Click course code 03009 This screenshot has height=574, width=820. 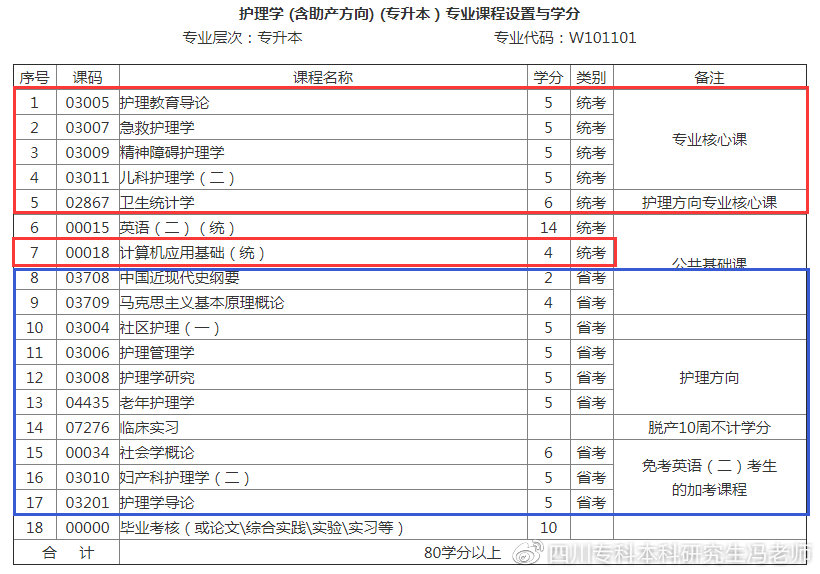pyautogui.click(x=87, y=153)
